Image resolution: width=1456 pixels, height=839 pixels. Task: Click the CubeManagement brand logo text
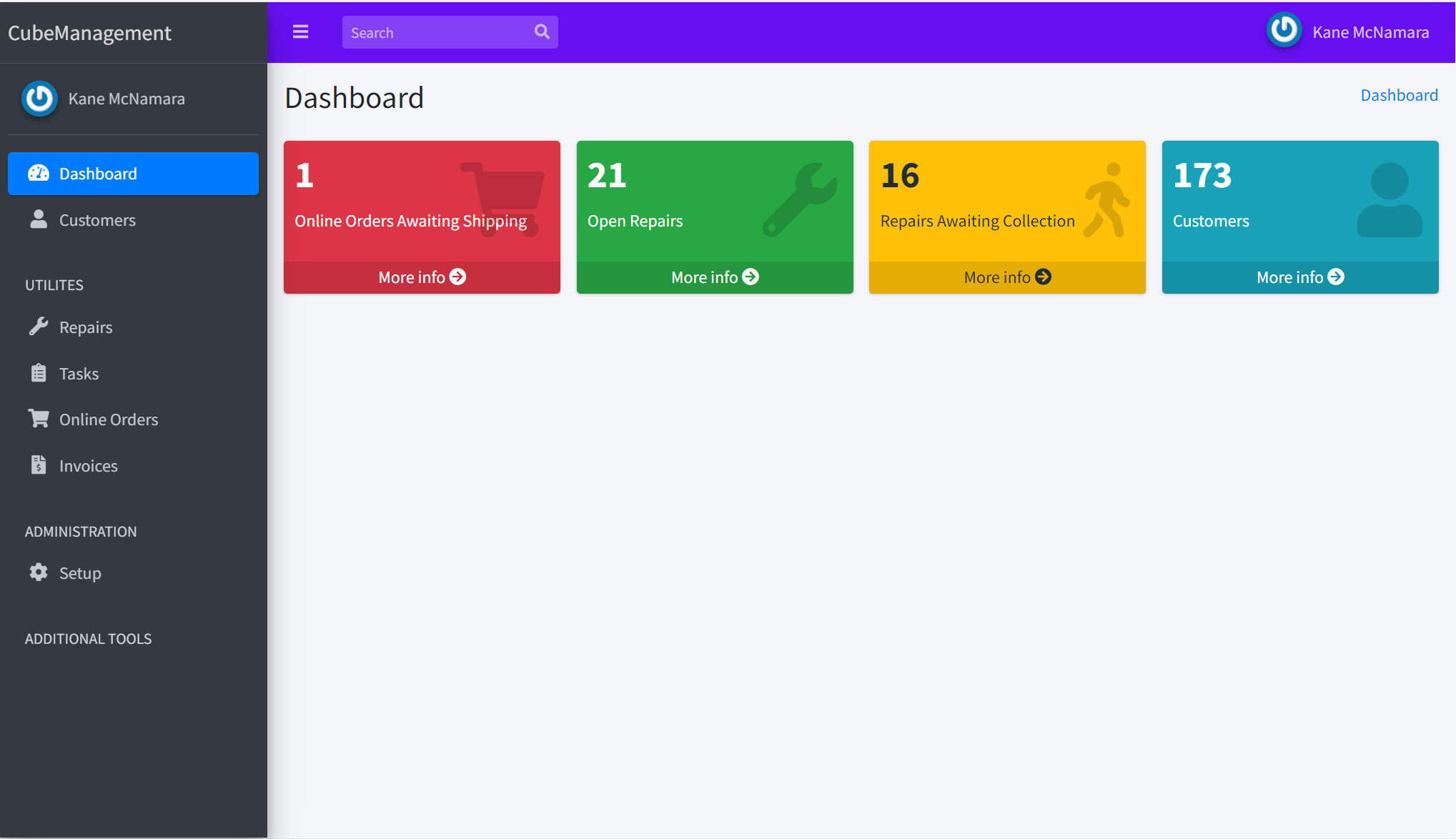(89, 33)
